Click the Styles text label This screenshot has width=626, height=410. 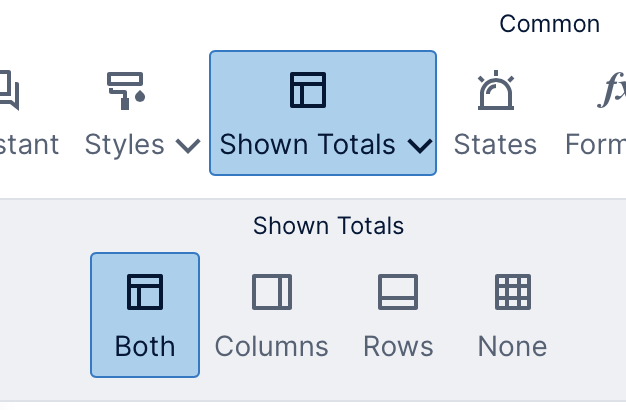(125, 145)
